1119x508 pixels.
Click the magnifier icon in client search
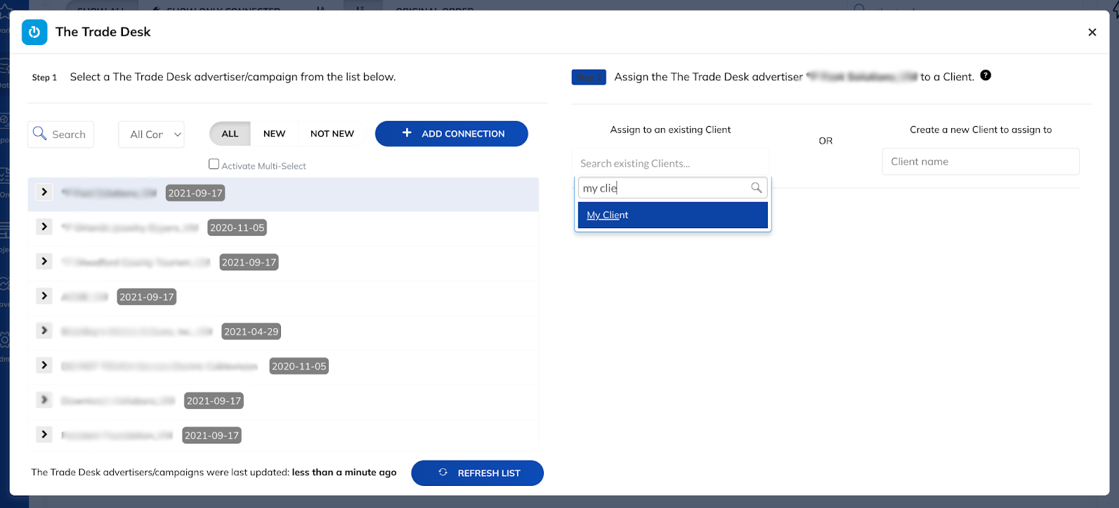click(756, 188)
